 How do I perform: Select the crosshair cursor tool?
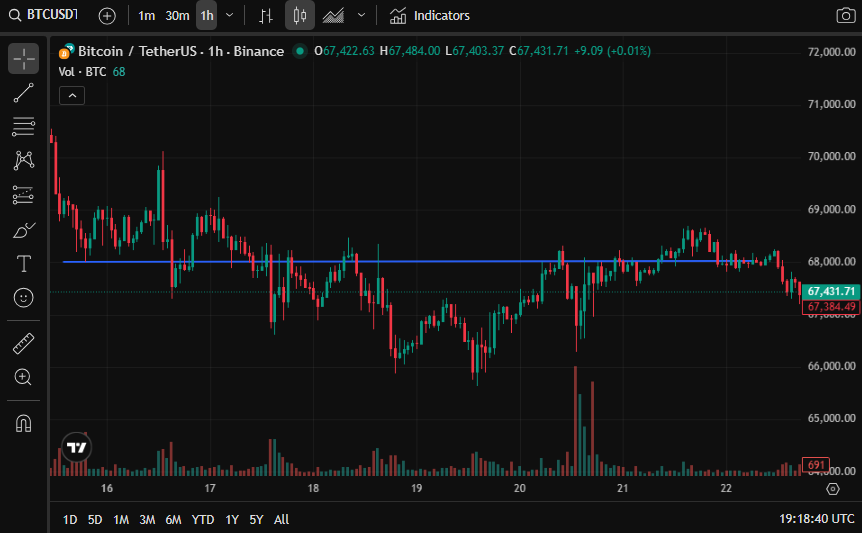[24, 58]
